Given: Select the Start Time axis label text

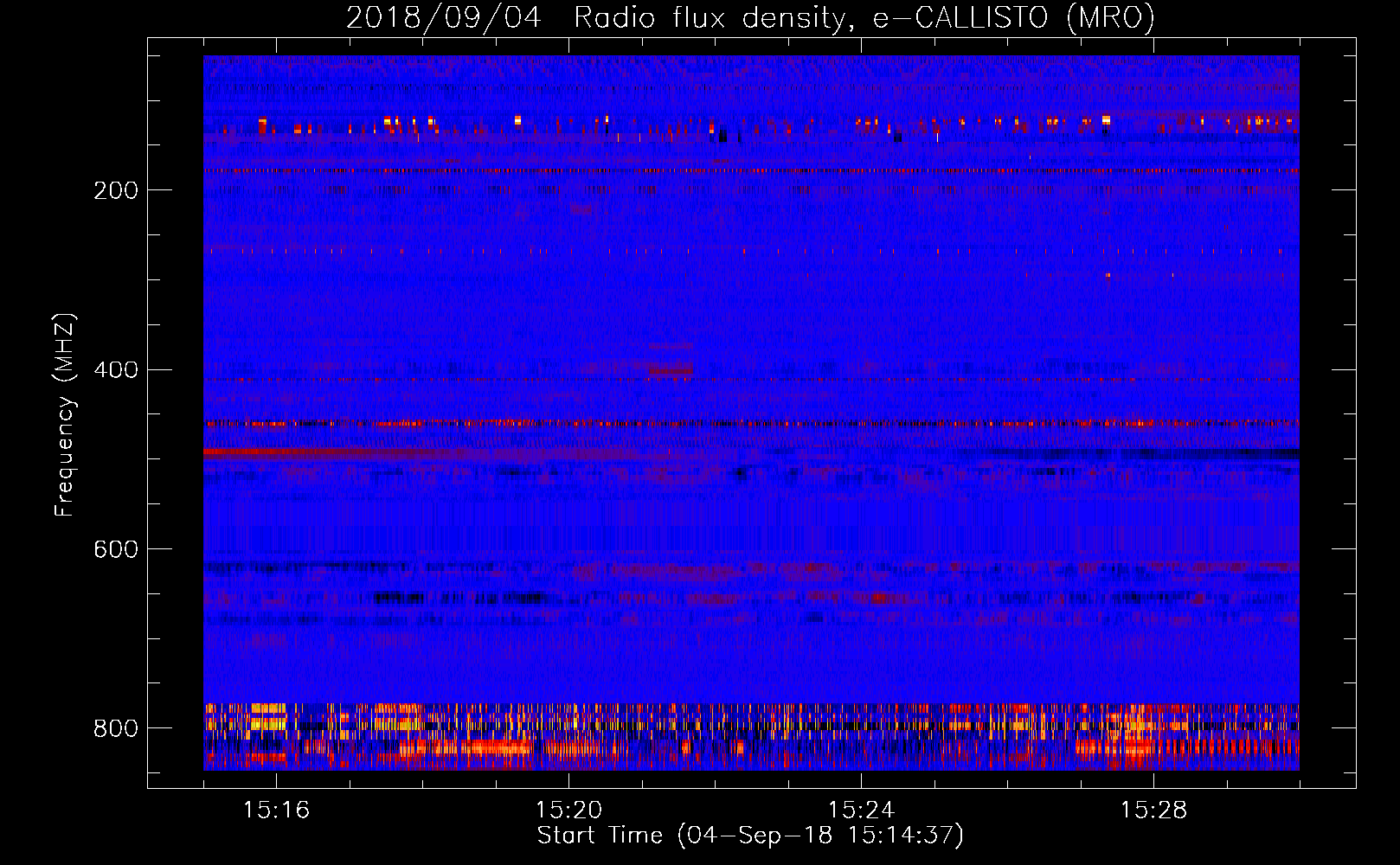Looking at the screenshot, I should (750, 836).
